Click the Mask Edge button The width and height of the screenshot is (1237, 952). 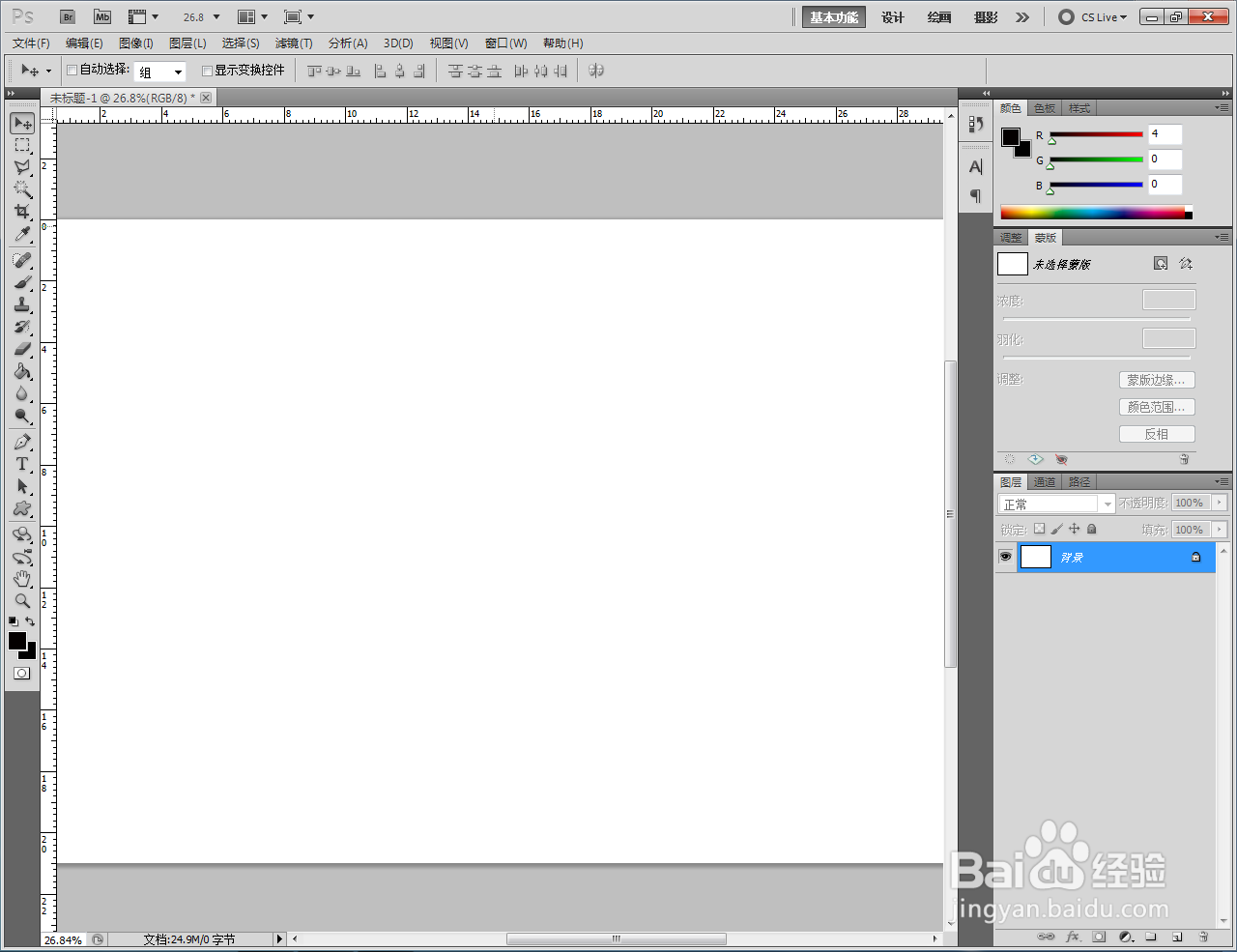pyautogui.click(x=1157, y=380)
